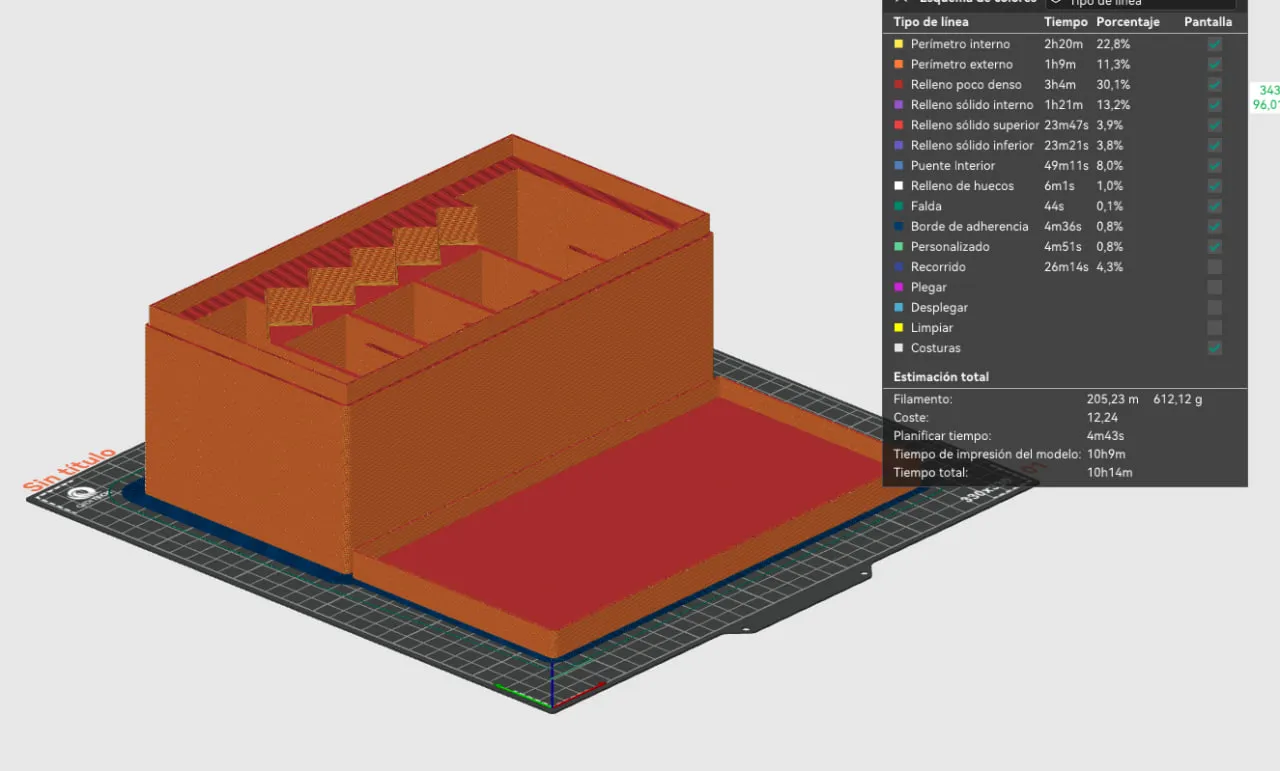Screen dimensions: 1280x771
Task: Toggle visibility of Perímetro interno lines
Action: coord(1214,44)
